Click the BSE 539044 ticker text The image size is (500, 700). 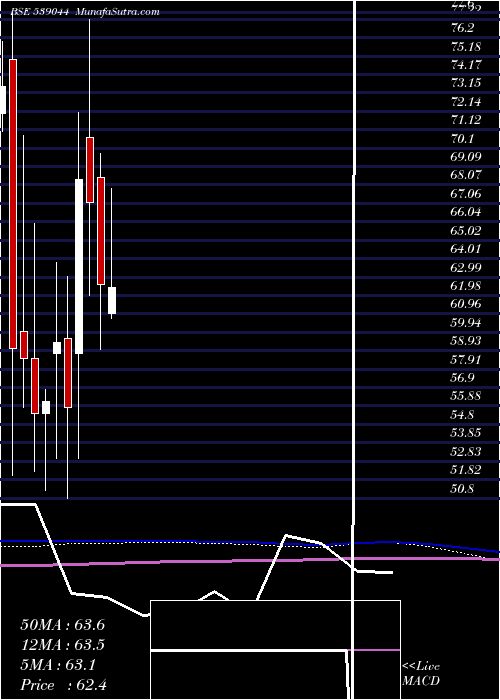point(40,12)
